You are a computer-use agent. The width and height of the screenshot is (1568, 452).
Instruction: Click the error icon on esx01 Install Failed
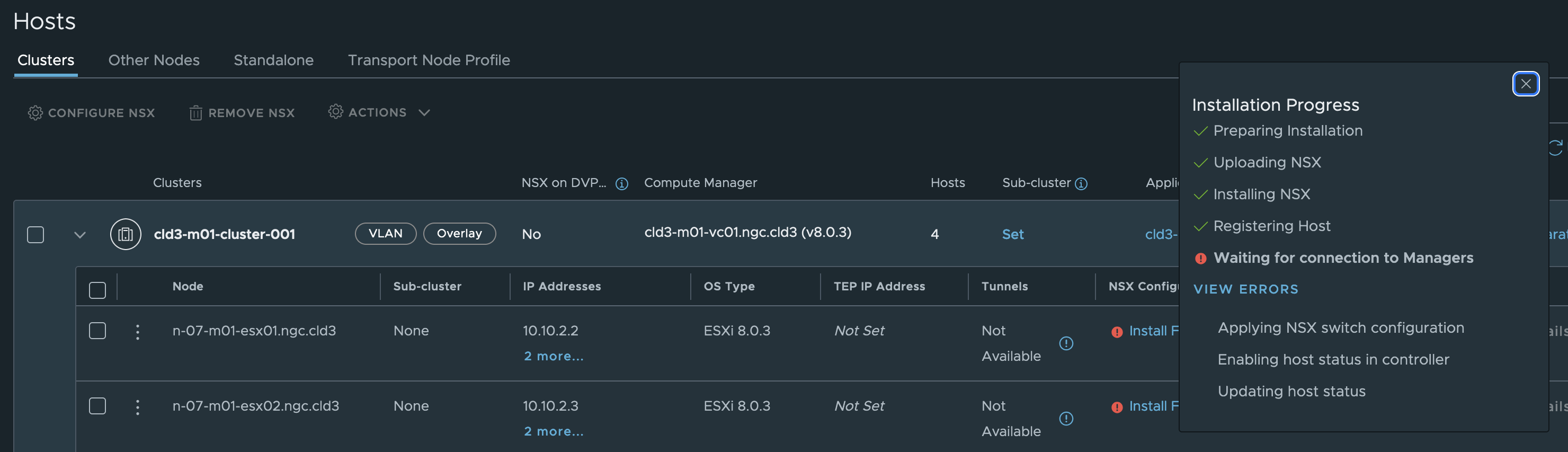point(1116,332)
